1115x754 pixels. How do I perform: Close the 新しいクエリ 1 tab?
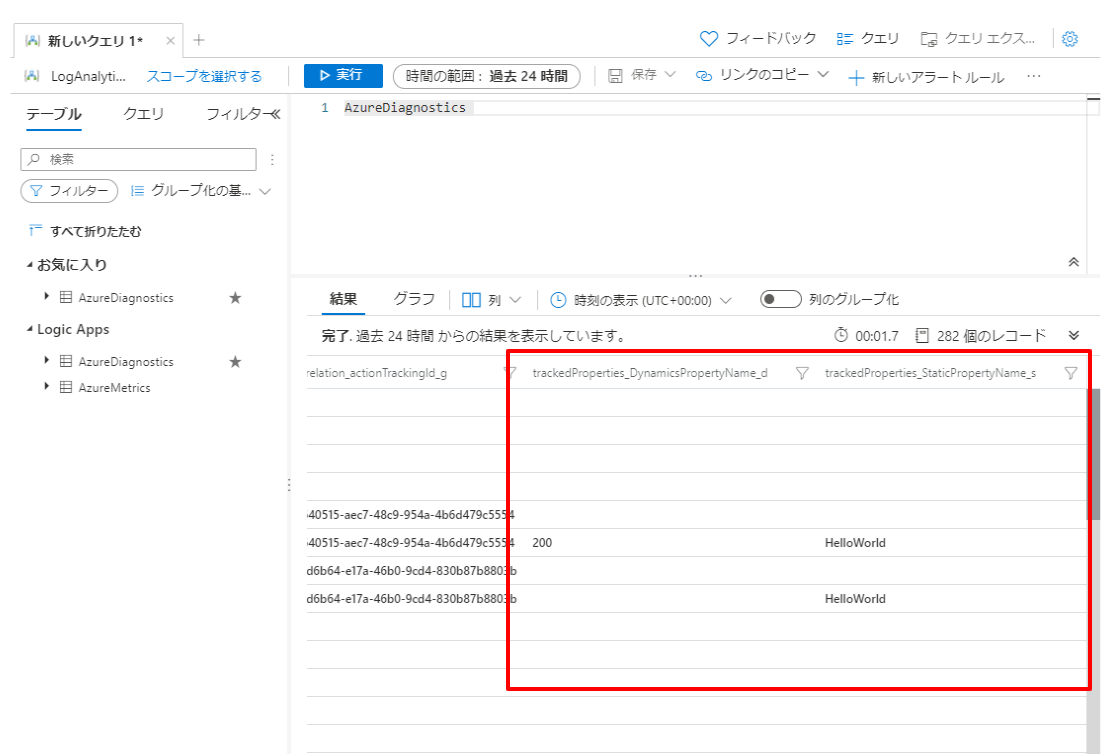170,41
